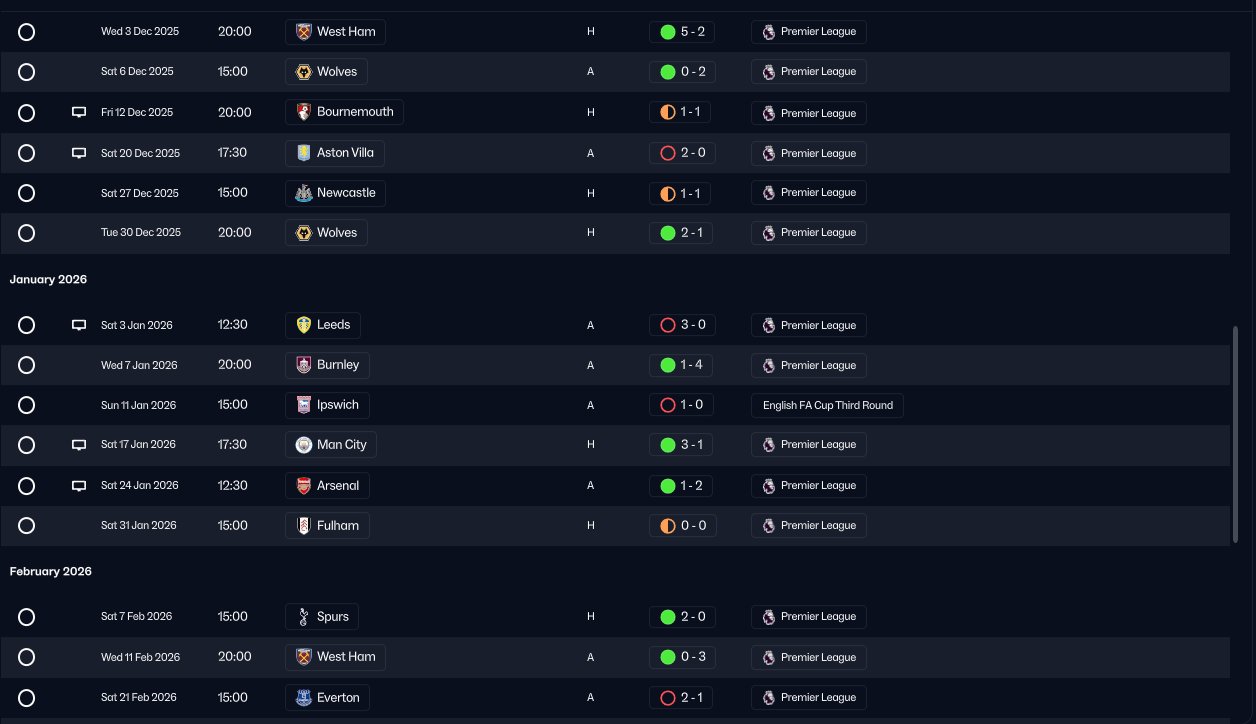
Task: Click the TV icon for Man City match
Action: pyautogui.click(x=79, y=445)
